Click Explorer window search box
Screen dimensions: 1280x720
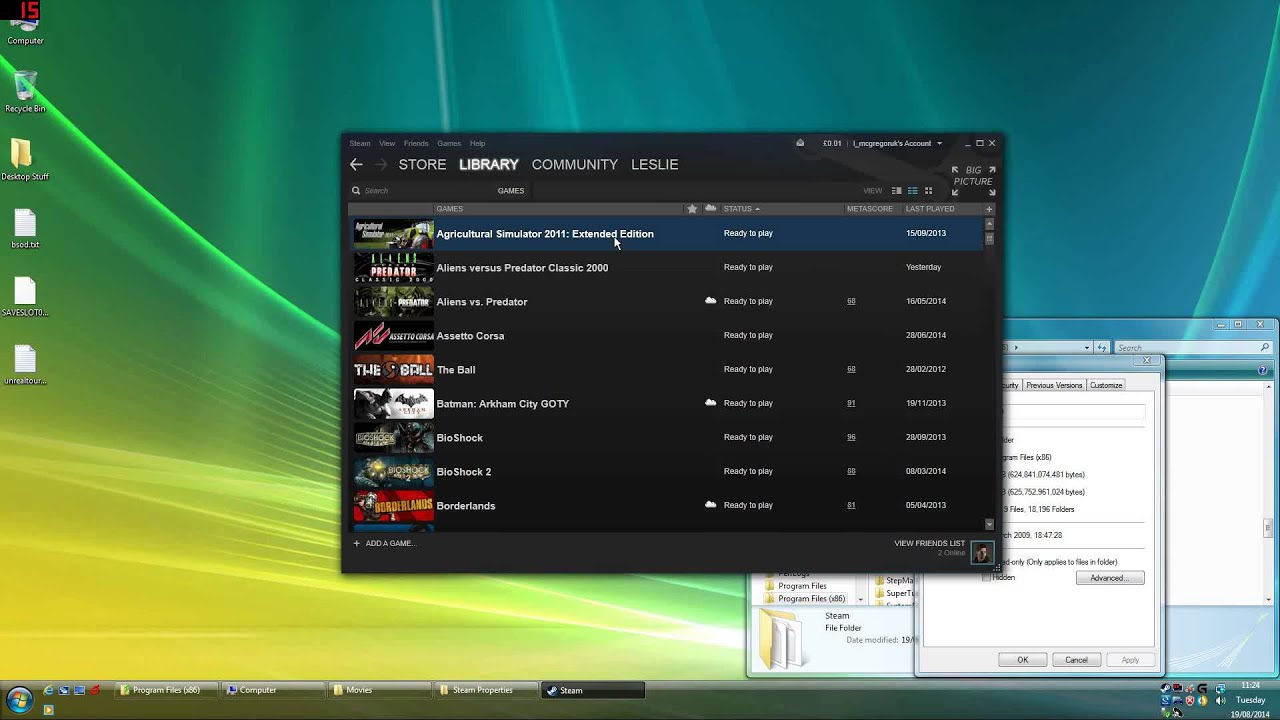click(x=1192, y=347)
